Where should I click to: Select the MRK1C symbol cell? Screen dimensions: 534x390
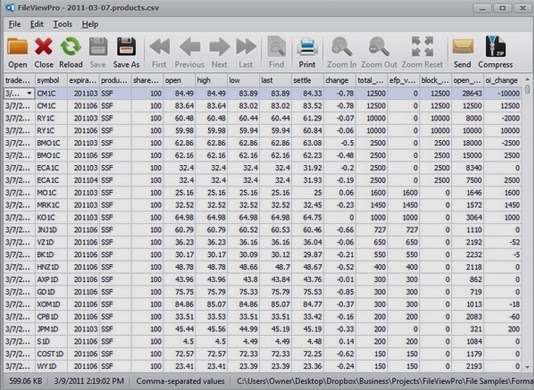tap(51, 205)
